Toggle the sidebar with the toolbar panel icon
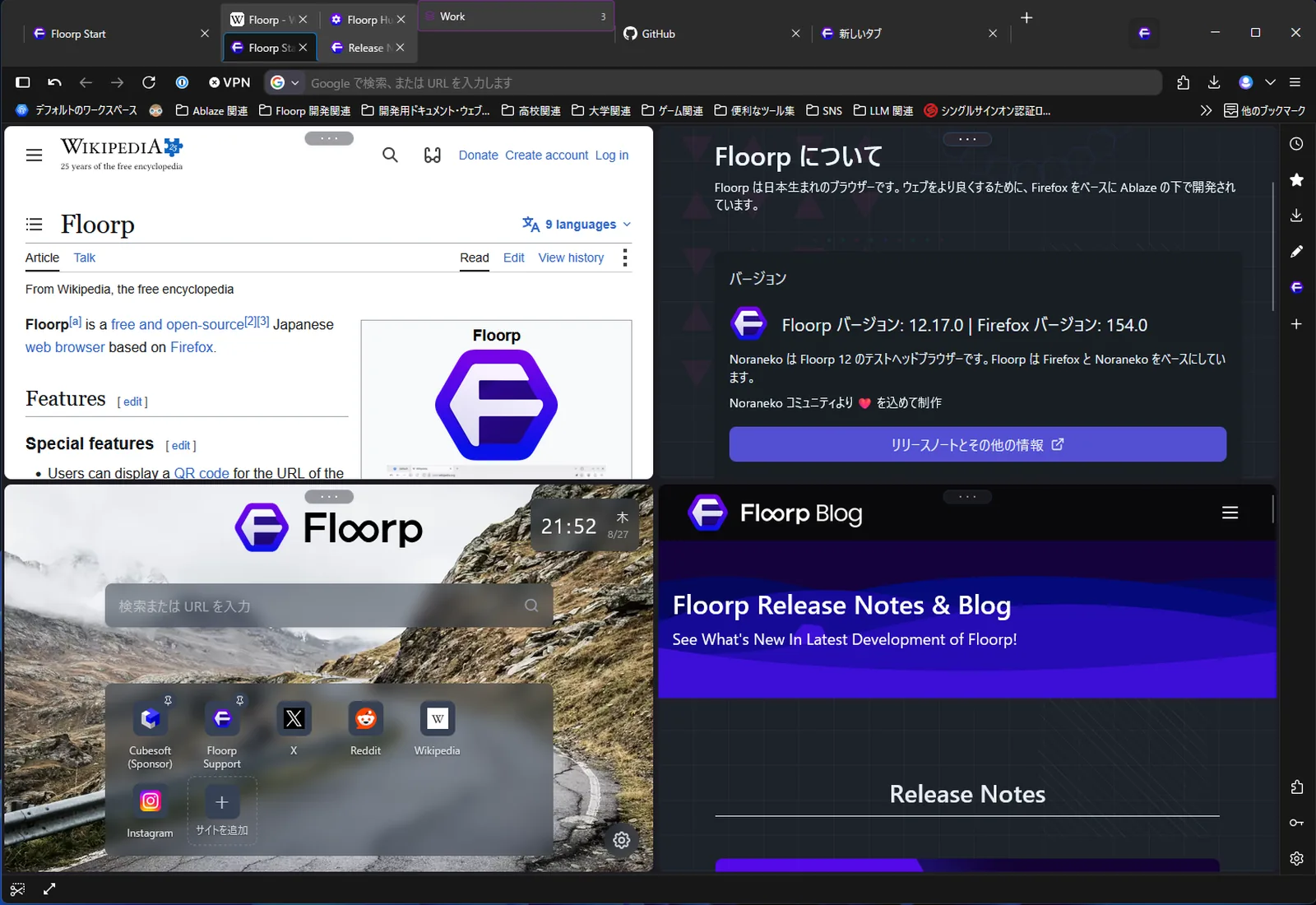1316x905 pixels. (23, 82)
